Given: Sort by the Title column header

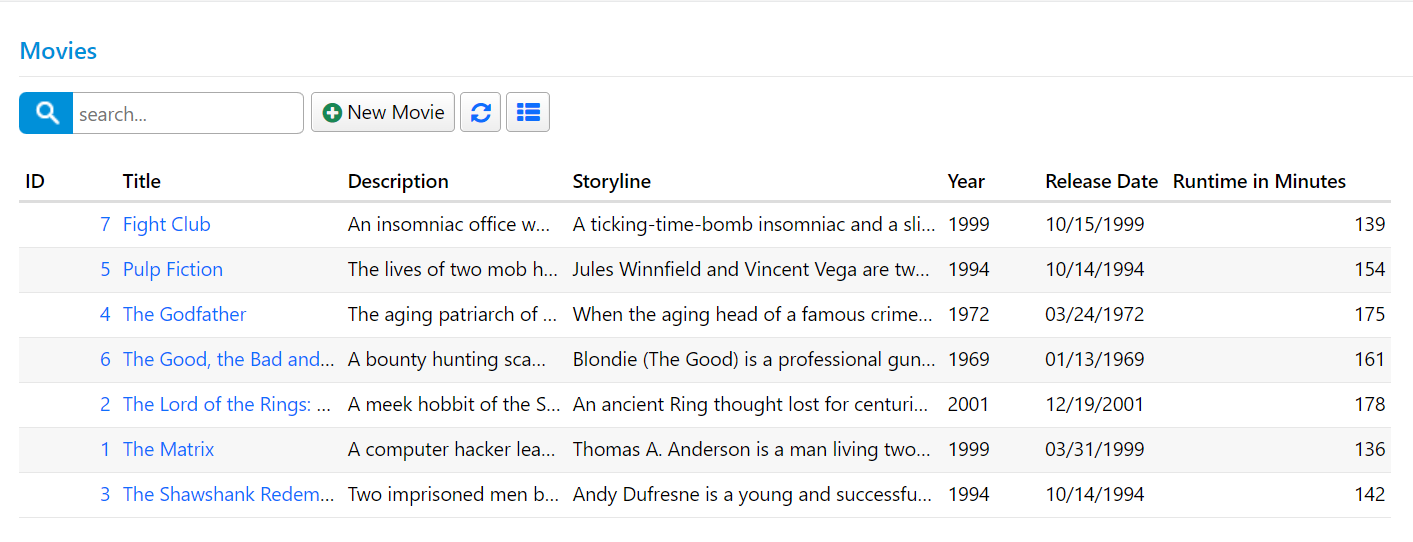Looking at the screenshot, I should 142,181.
